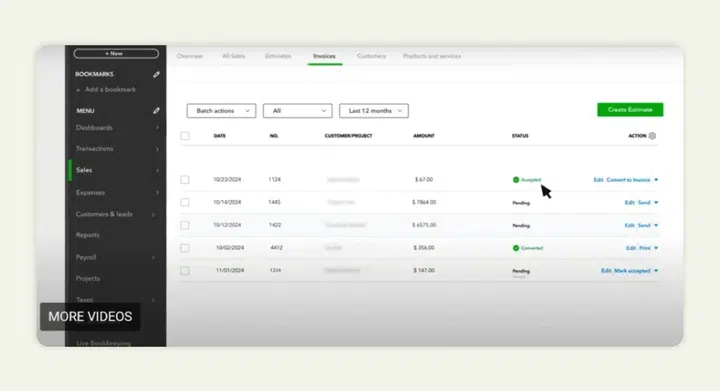Click Convert to invoice for 1124
The width and height of the screenshot is (720, 391).
(628, 180)
